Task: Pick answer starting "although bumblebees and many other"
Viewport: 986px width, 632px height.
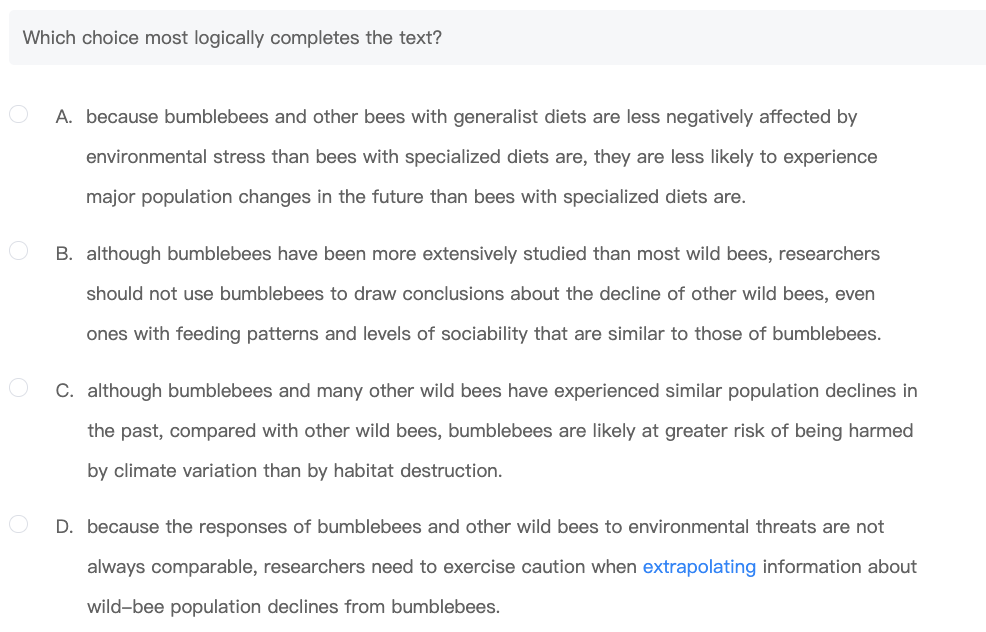Action: coord(502,390)
